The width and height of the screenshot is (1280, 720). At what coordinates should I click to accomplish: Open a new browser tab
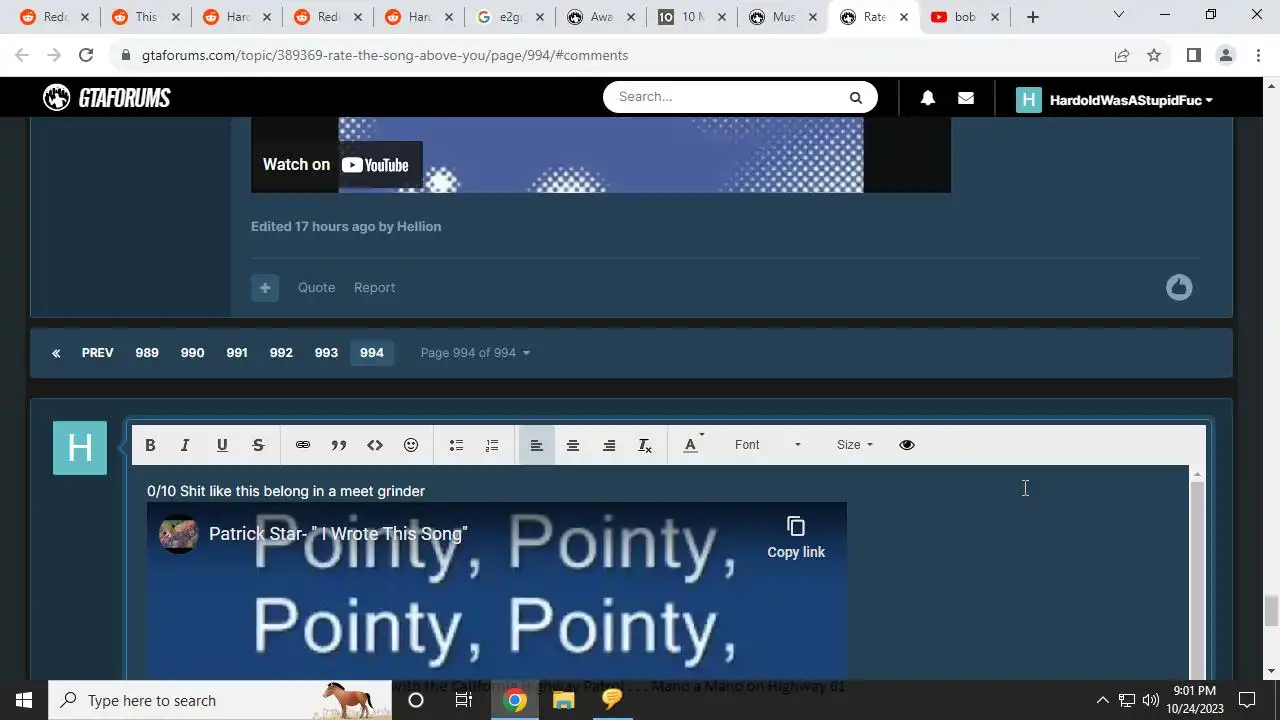point(1033,17)
